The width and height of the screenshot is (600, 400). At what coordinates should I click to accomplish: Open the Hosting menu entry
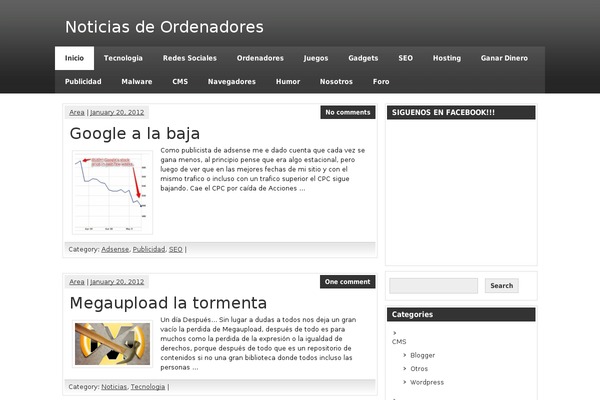point(447,58)
